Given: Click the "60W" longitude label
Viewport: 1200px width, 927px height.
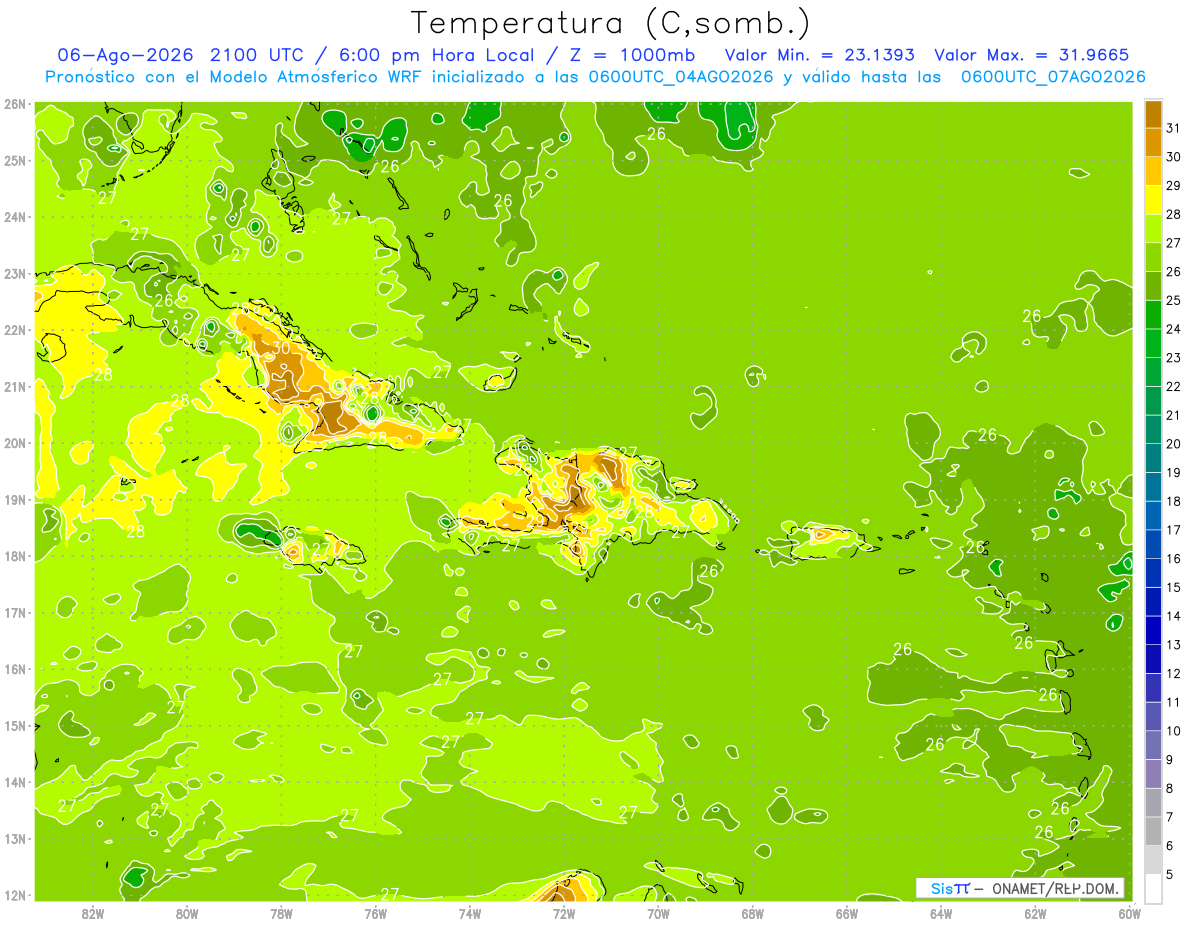Looking at the screenshot, I should pos(1130,913).
